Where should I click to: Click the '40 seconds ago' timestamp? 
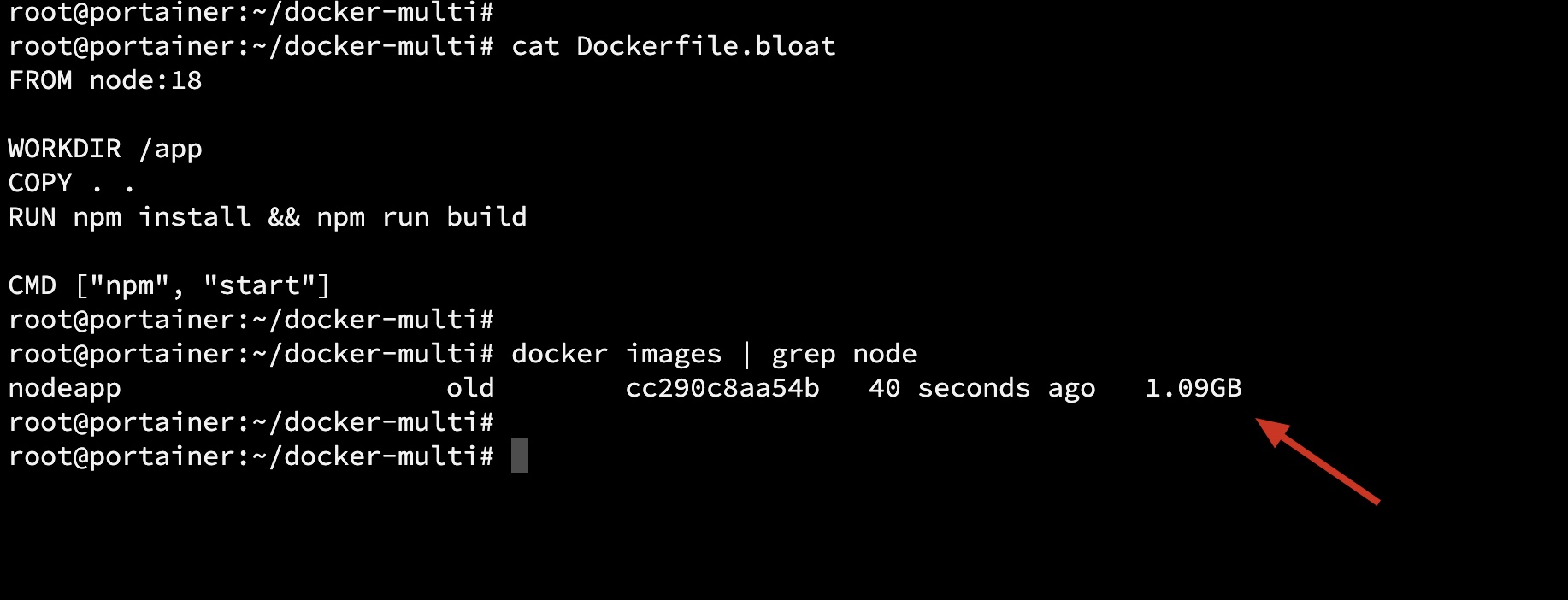(982, 389)
